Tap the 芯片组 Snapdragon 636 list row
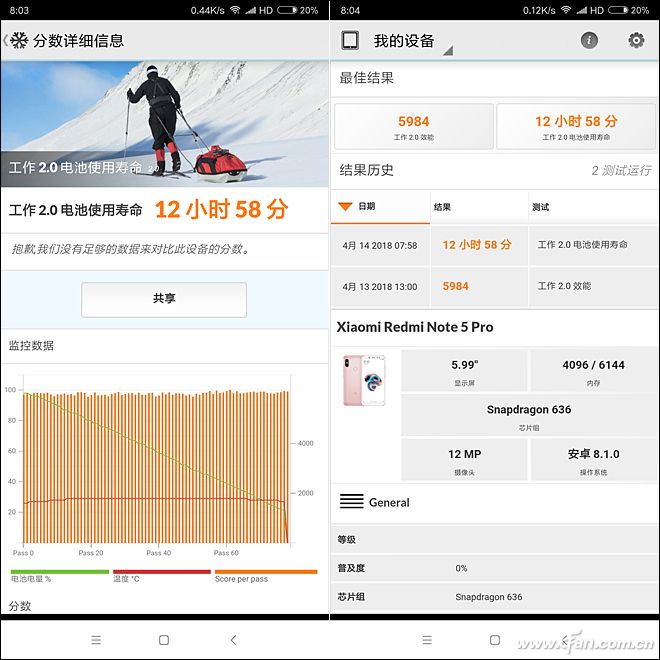This screenshot has height=660, width=660. pyautogui.click(x=494, y=596)
